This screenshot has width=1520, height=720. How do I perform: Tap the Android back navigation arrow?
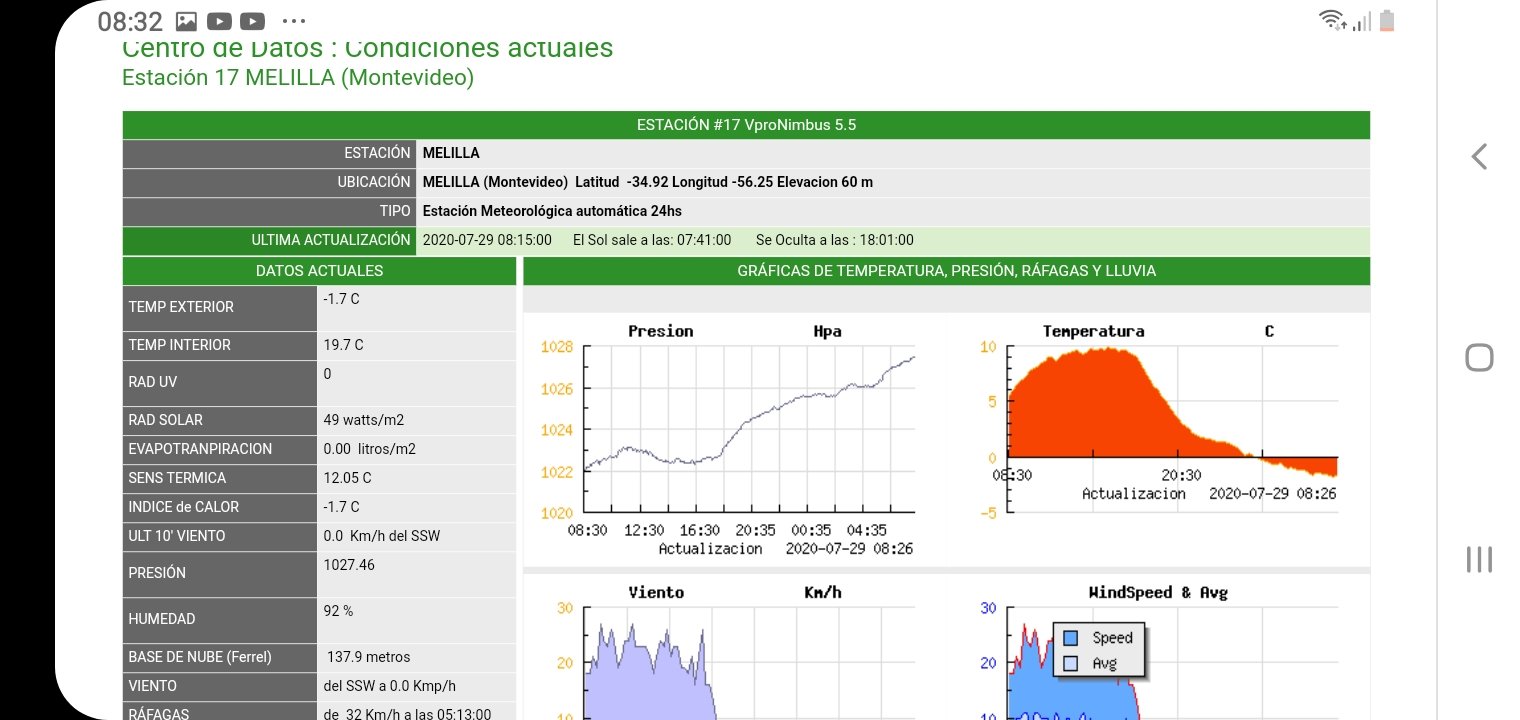[1479, 156]
